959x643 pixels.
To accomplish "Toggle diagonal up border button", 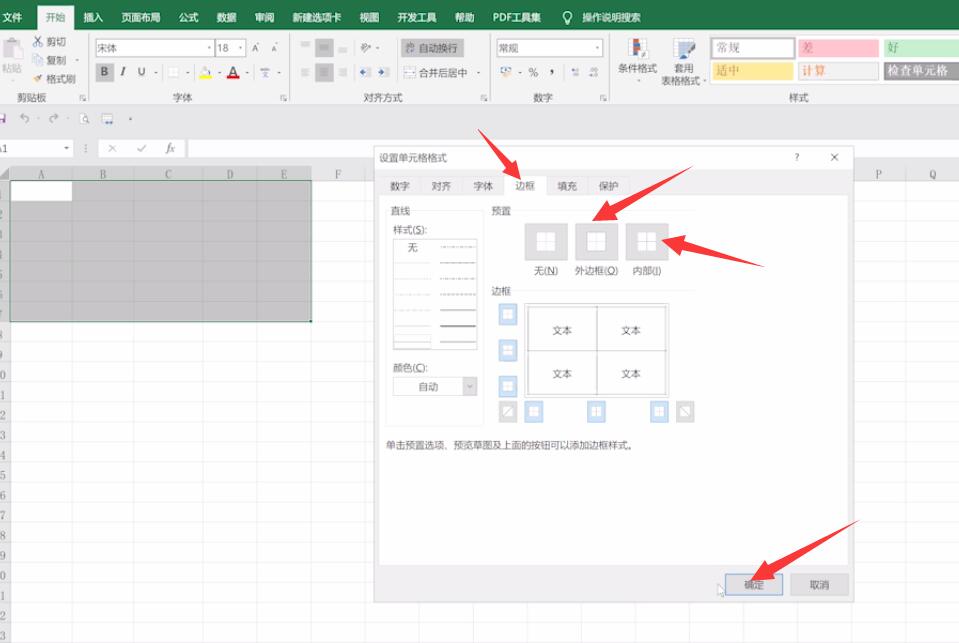I will (508, 412).
